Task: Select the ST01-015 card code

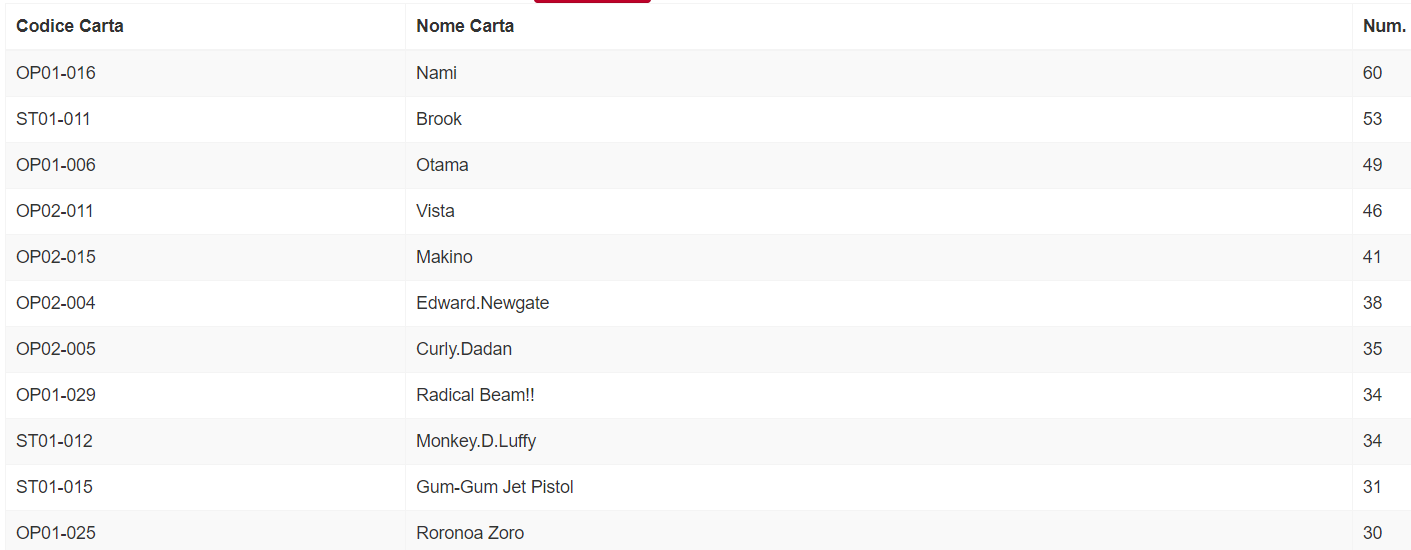Action: pyautogui.click(x=54, y=487)
